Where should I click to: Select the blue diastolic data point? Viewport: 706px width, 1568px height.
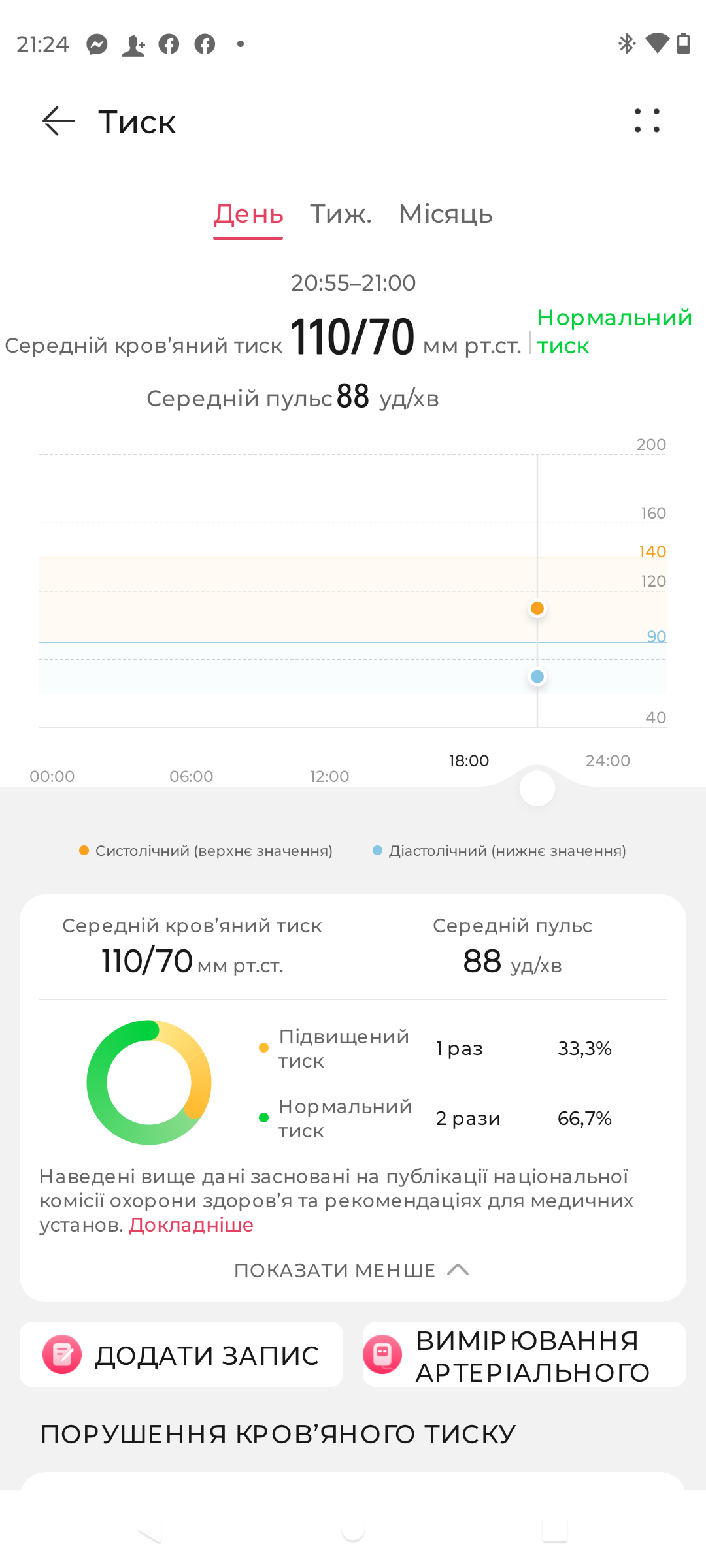pos(537,676)
